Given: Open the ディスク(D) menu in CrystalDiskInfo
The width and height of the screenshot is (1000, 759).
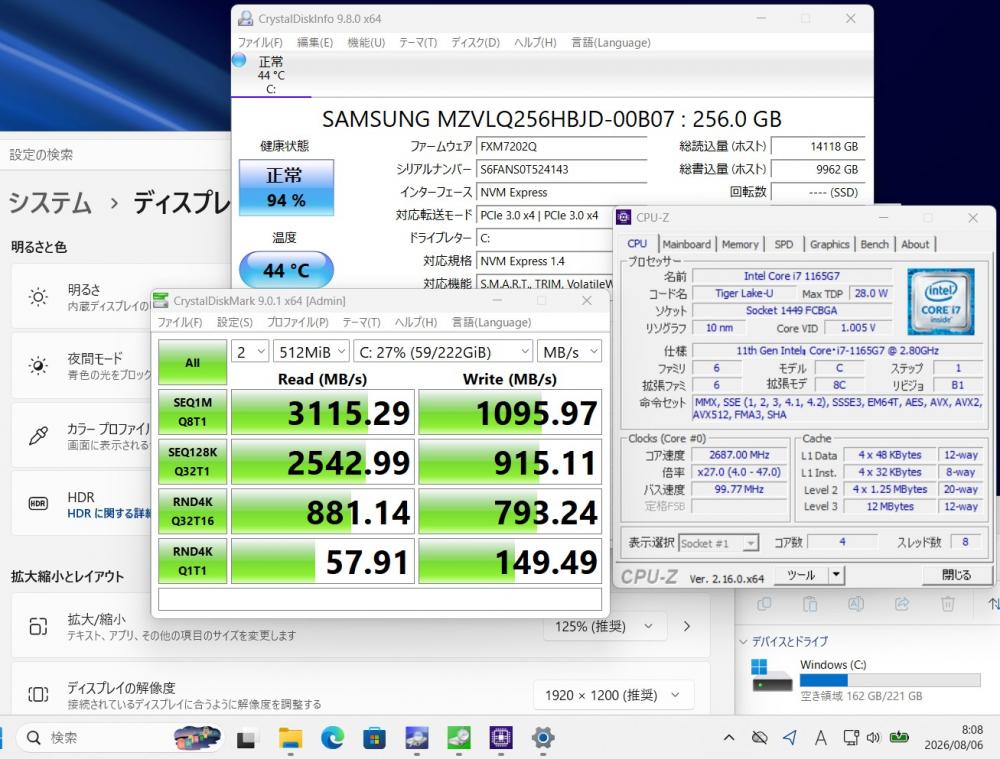Looking at the screenshot, I should click(x=475, y=43).
